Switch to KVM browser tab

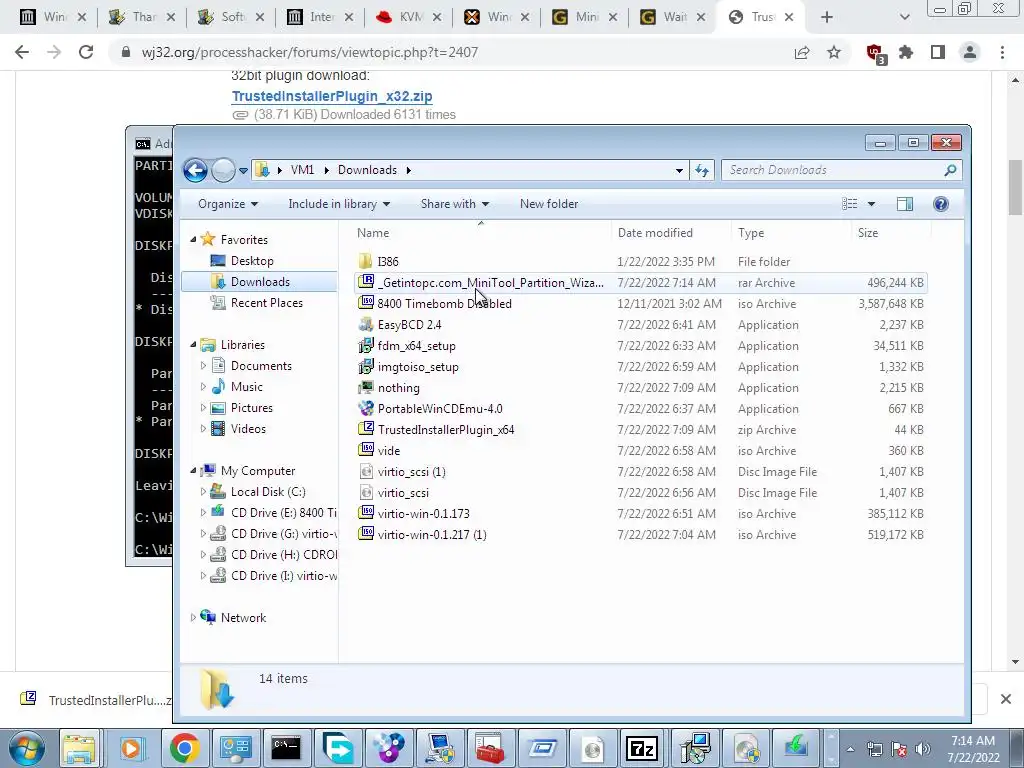(x=408, y=17)
